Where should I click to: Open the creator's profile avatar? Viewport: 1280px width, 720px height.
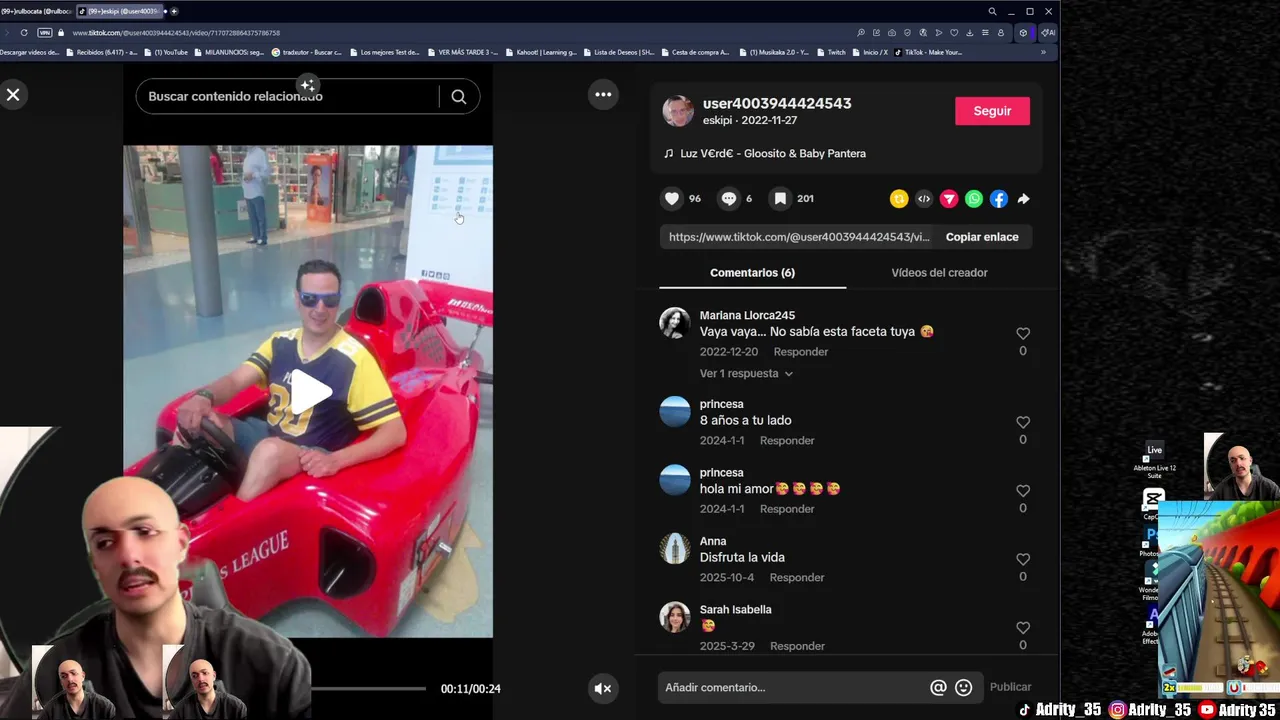(678, 111)
